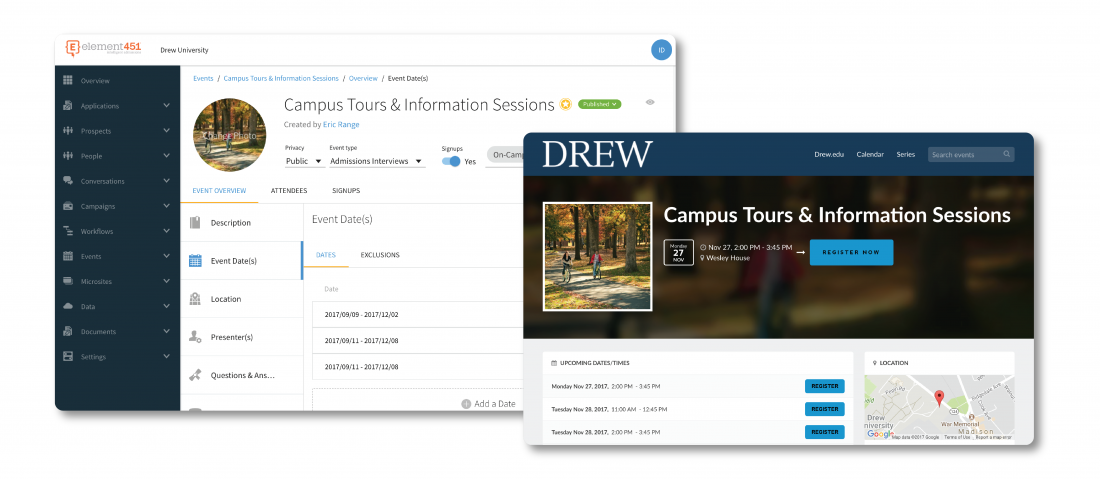Screen dimensions: 1100x479
Task: Click the Prospects sidebar icon
Action: [x=68, y=130]
